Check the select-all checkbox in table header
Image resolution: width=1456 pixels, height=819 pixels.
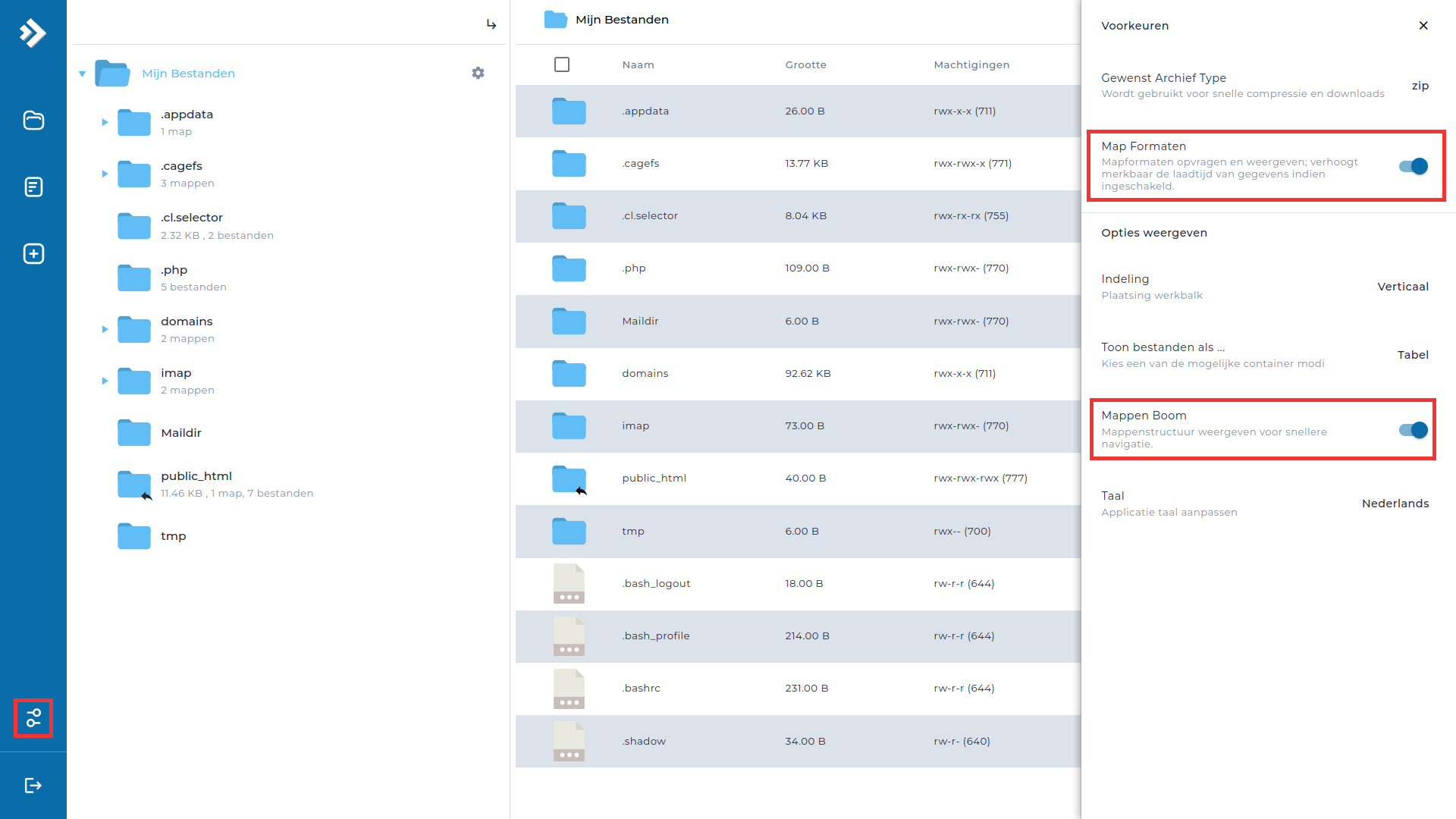pos(562,64)
